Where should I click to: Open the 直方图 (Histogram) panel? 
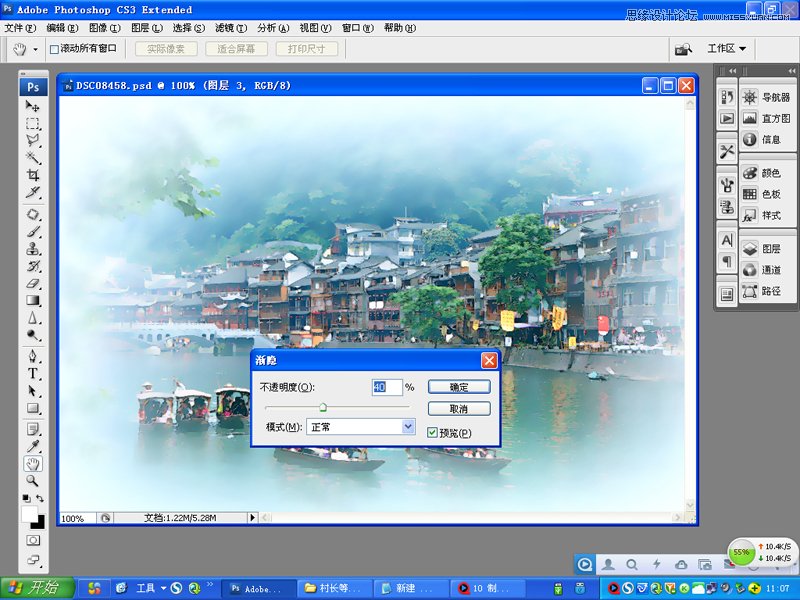[770, 118]
